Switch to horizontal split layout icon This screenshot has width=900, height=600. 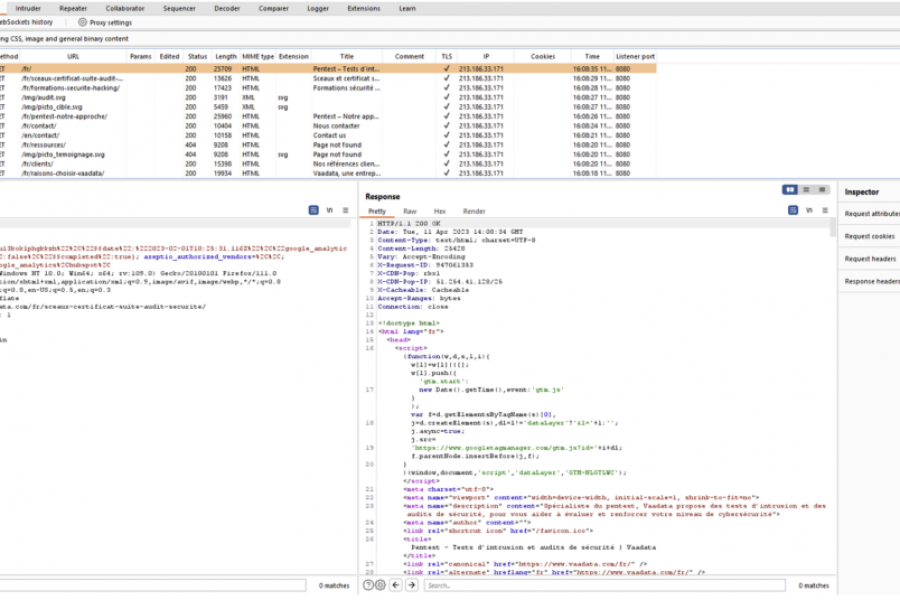(x=806, y=189)
